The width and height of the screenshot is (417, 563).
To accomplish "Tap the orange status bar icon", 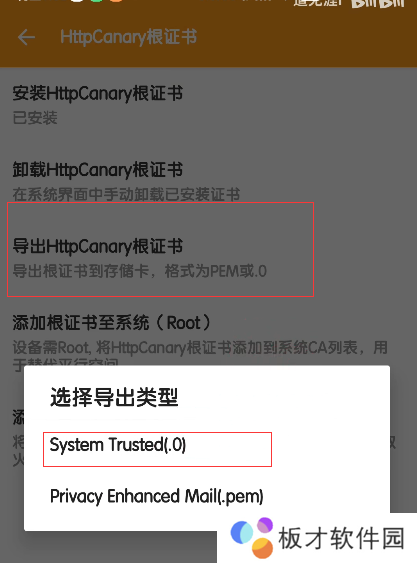I will (116, 1).
